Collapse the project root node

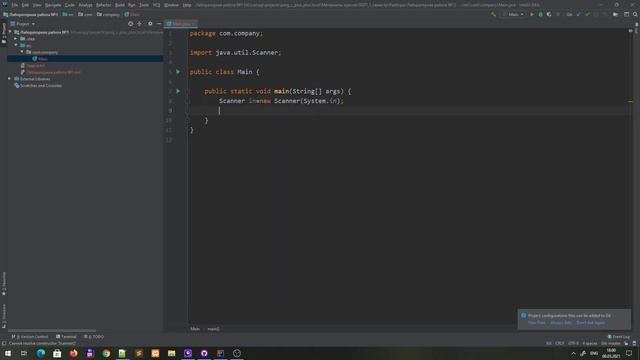10,32
